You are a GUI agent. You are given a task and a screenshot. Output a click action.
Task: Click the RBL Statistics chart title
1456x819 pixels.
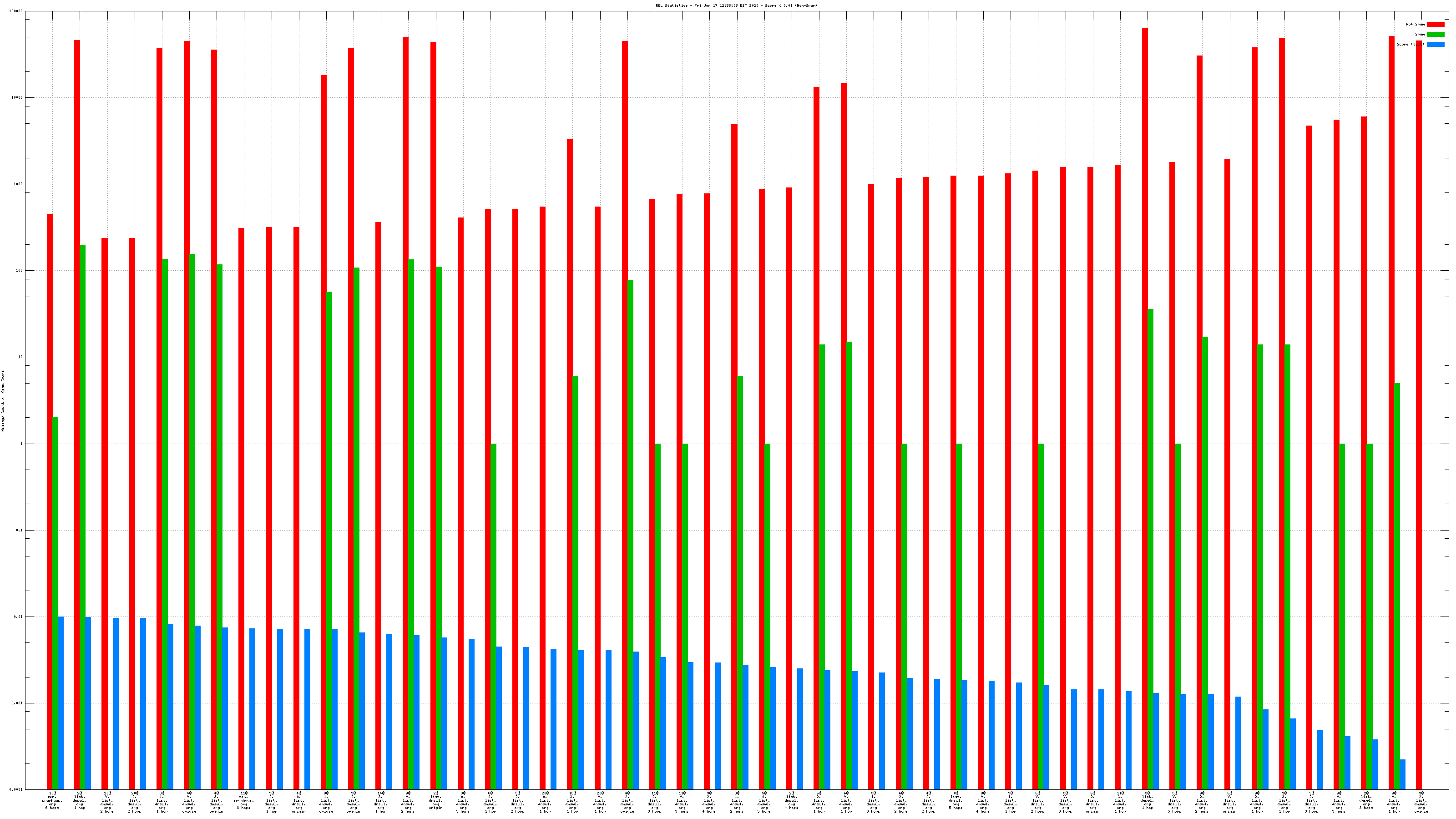(736, 5)
